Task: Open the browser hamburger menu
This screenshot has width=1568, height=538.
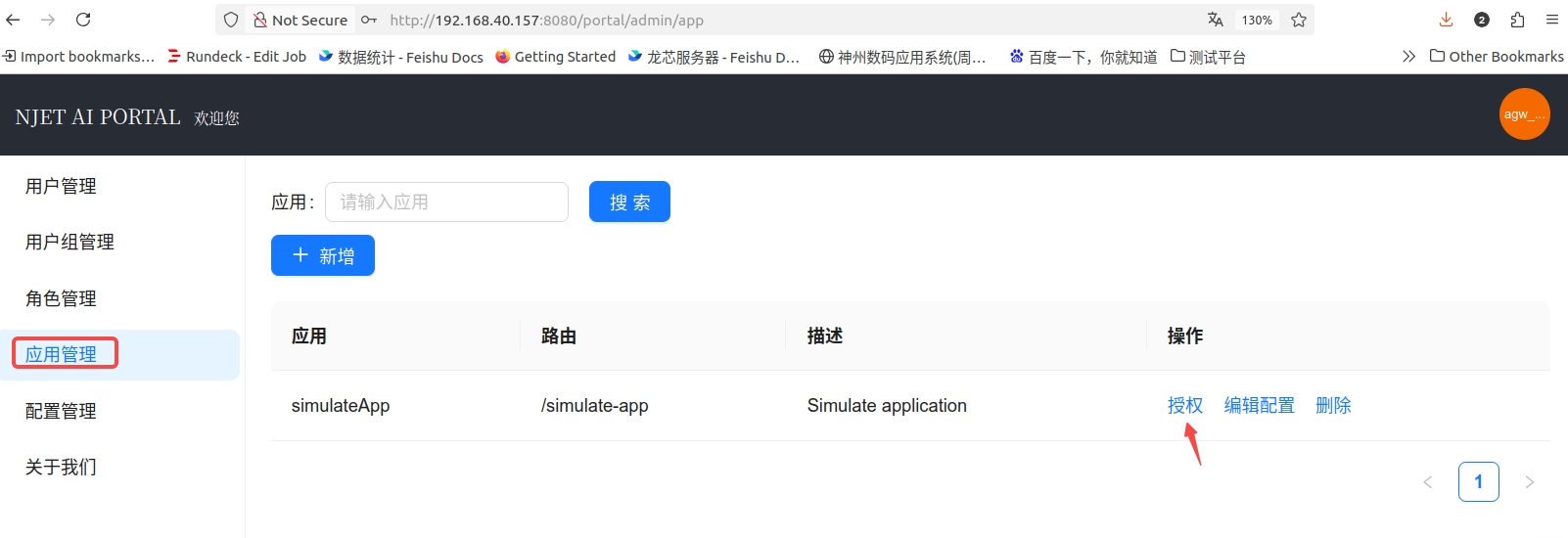Action: tap(1551, 20)
